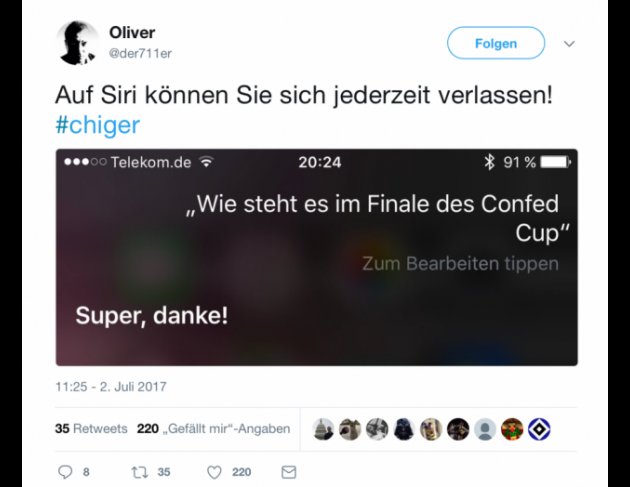The image size is (630, 487).
Task: Open the red and green avatar
Action: pyautogui.click(x=512, y=429)
